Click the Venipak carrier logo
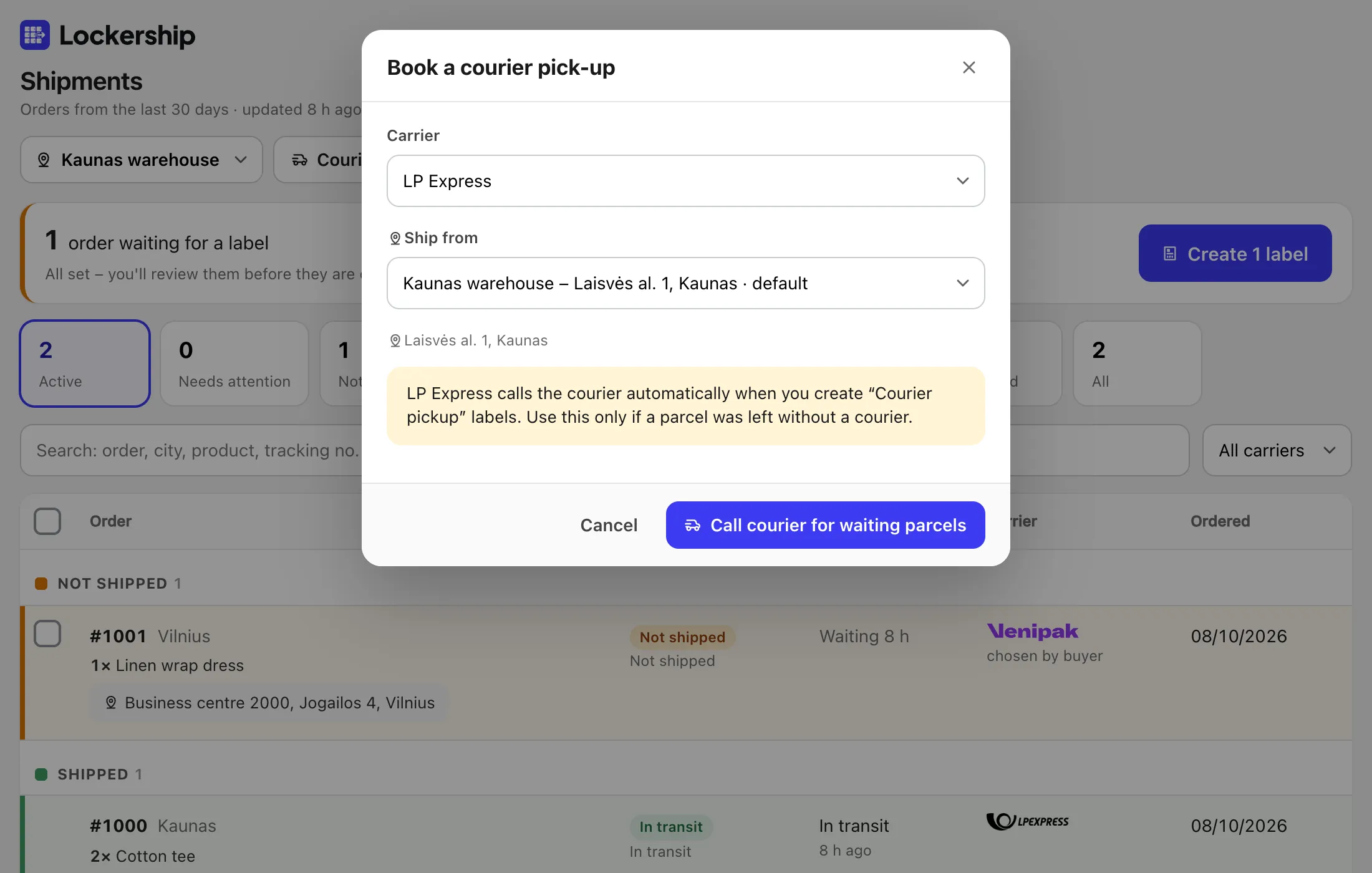This screenshot has height=873, width=1372. [1033, 631]
